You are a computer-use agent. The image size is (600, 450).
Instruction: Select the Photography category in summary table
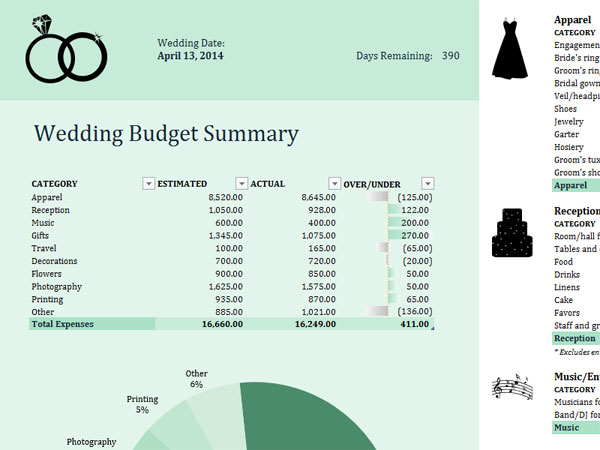59,286
